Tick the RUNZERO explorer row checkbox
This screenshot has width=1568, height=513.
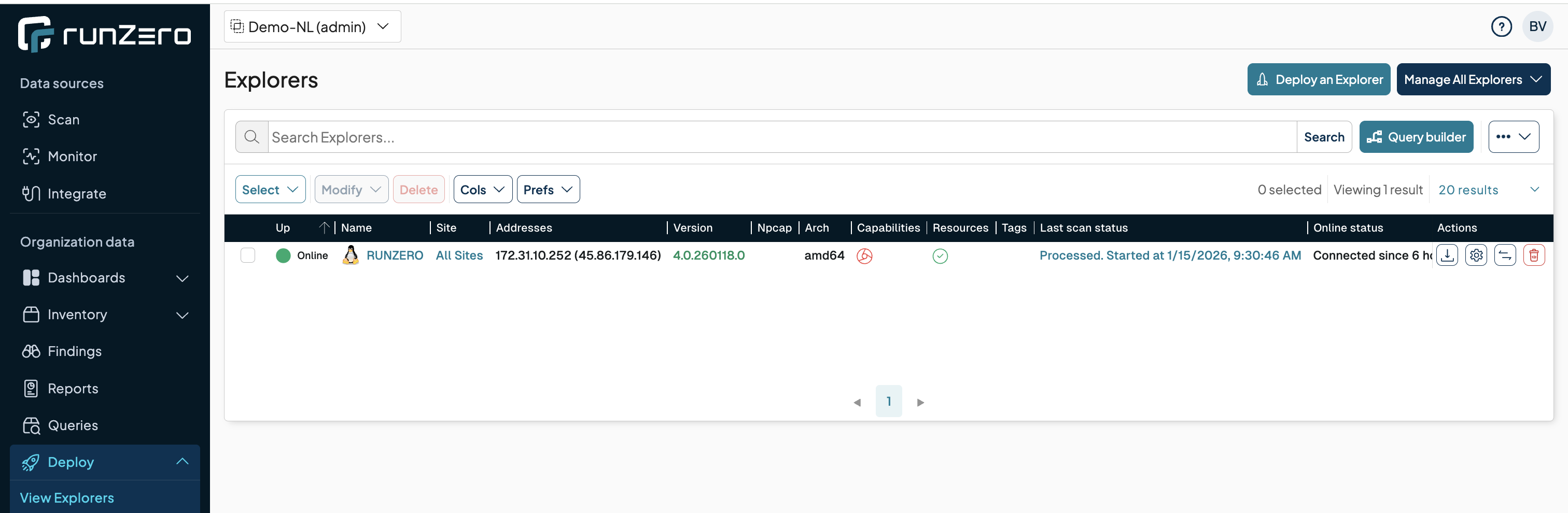(x=248, y=255)
